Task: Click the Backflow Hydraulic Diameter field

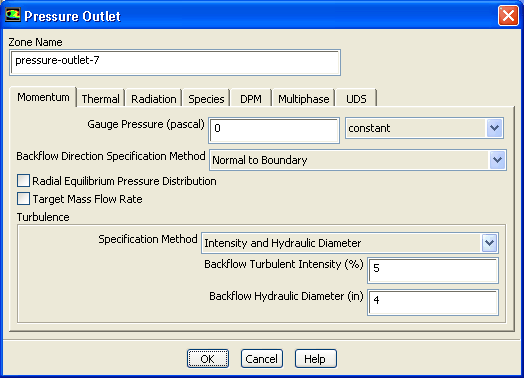Action: 433,302
